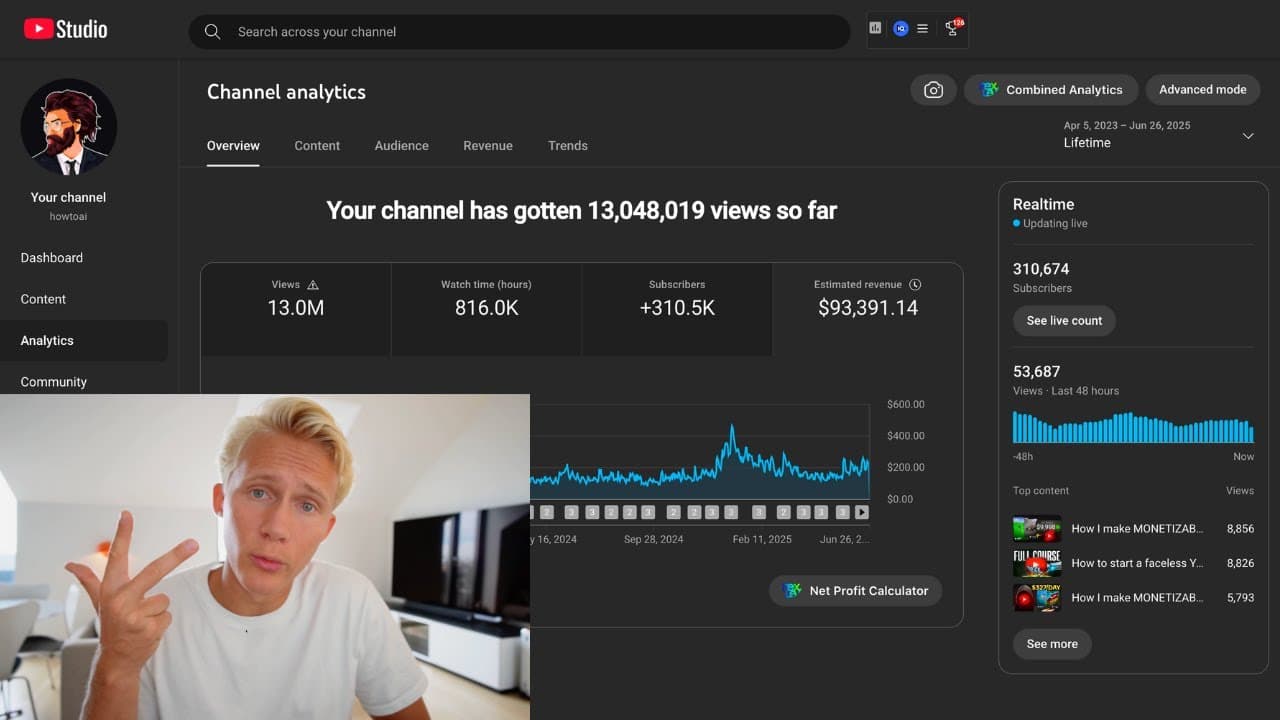Screen dimensions: 1280x720
Task: Click the YouTube Studio logo
Action: [66, 30]
